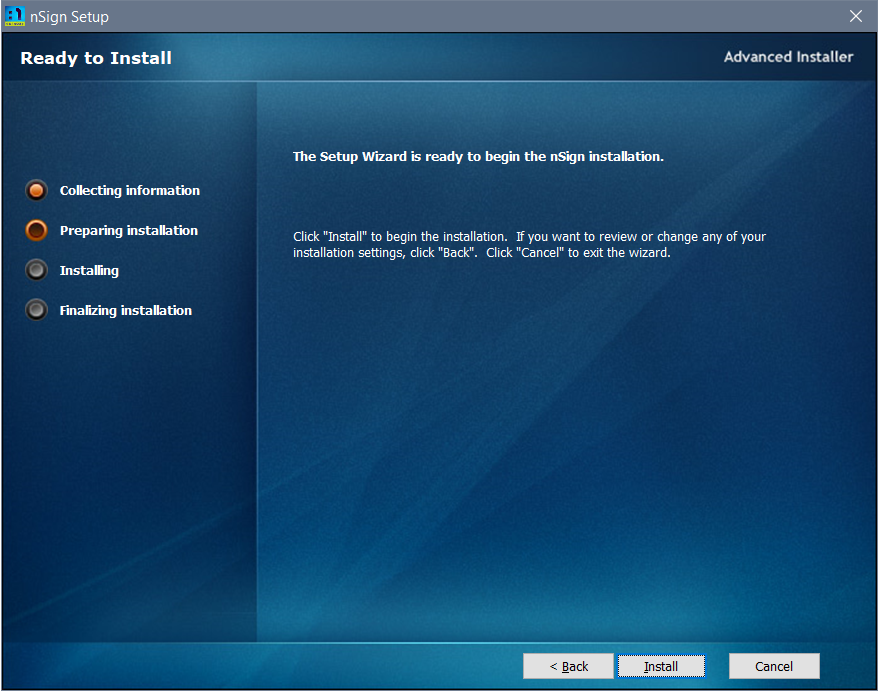Select the 'Collecting information' step text
The image size is (878, 691).
(x=129, y=190)
